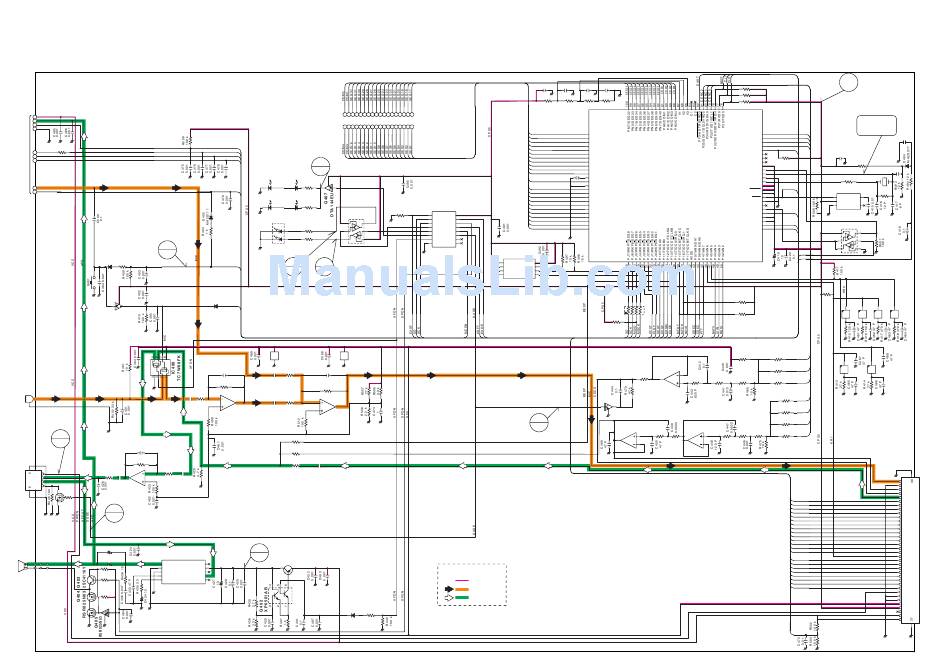Image resolution: width=950 pixels, height=660 pixels.
Task: Click the ManualsLib.com watermark
Action: click(x=480, y=277)
